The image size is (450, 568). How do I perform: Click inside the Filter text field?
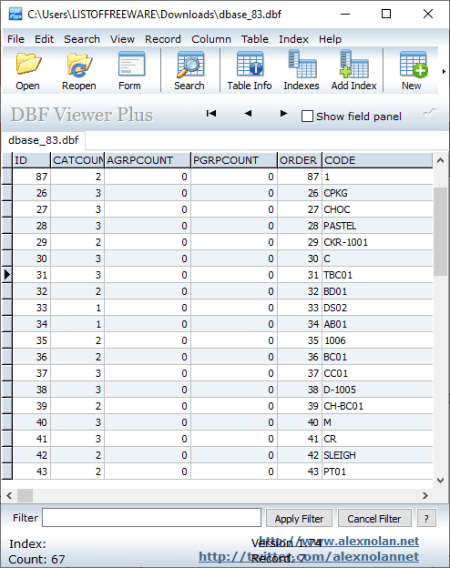pyautogui.click(x=151, y=518)
